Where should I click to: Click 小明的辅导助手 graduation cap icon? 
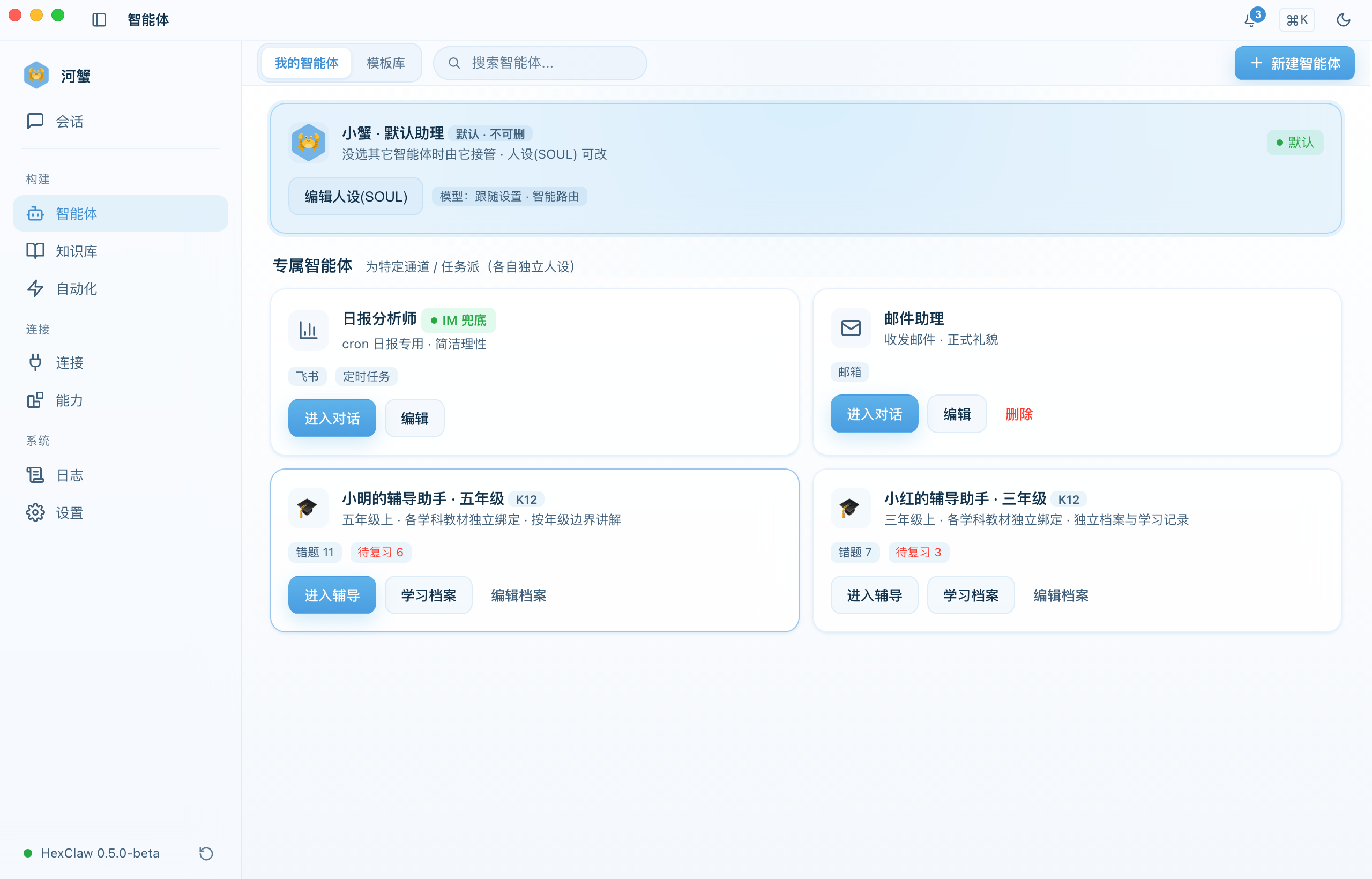point(308,508)
